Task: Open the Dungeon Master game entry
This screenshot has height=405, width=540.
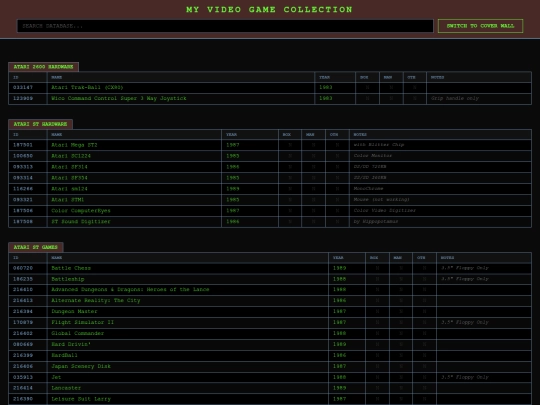Action: [74, 312]
